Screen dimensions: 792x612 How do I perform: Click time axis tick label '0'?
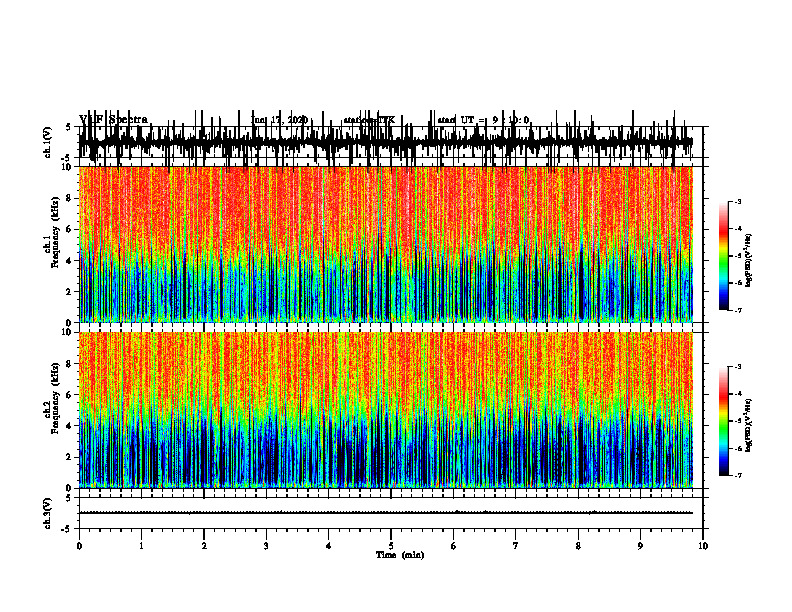[79, 546]
